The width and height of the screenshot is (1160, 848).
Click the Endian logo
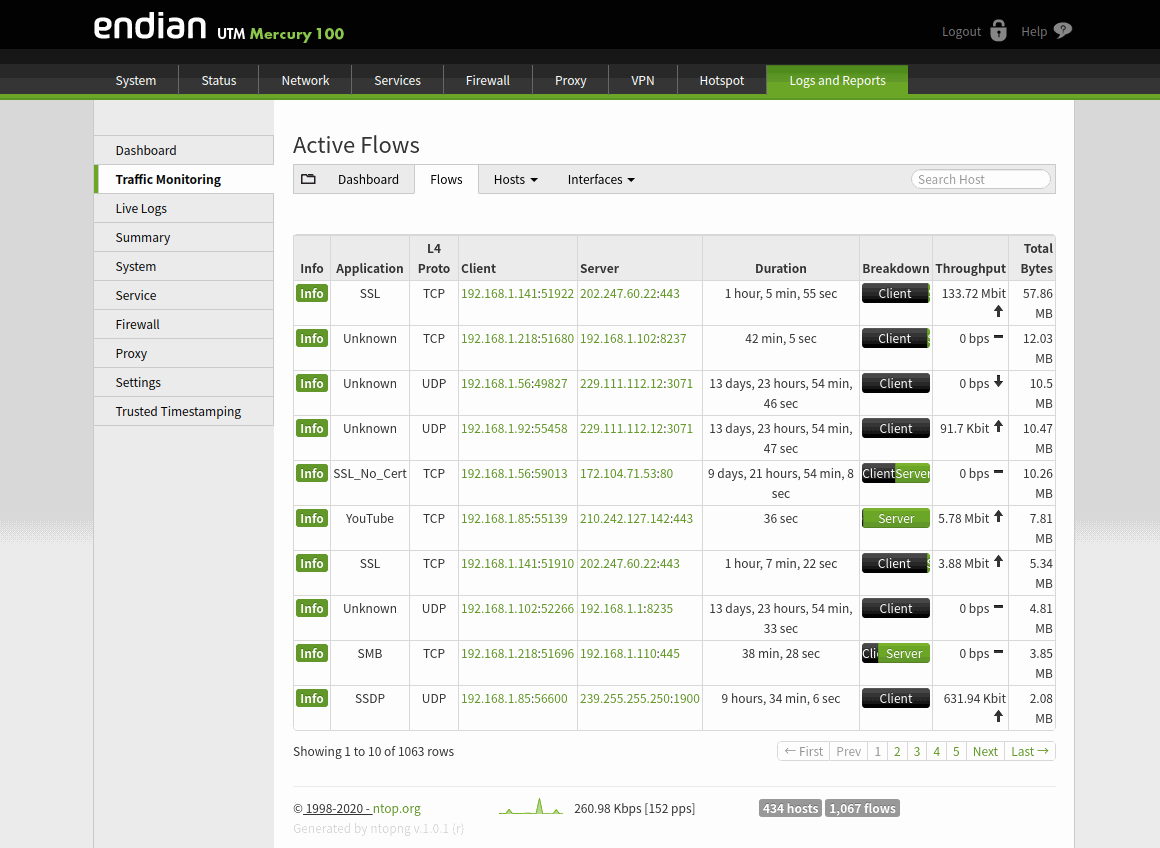(x=150, y=27)
